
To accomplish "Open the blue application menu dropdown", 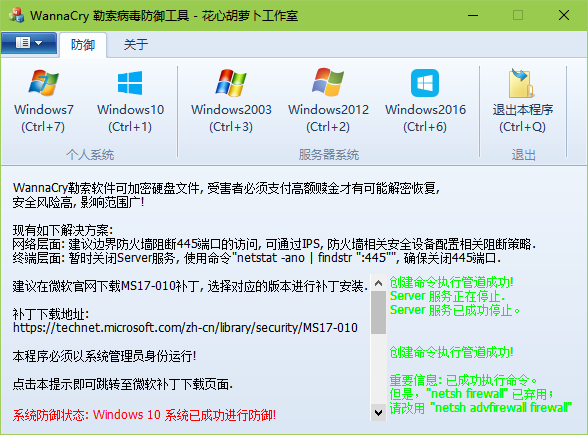I will coord(29,43).
